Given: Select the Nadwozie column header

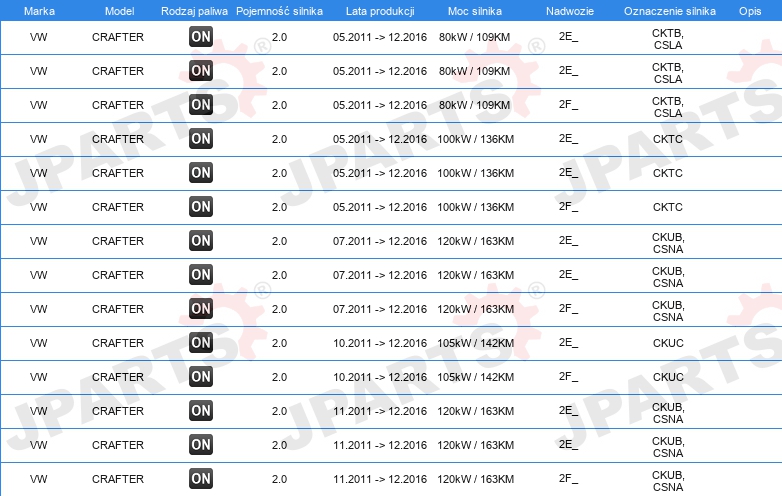Looking at the screenshot, I should [x=570, y=11].
